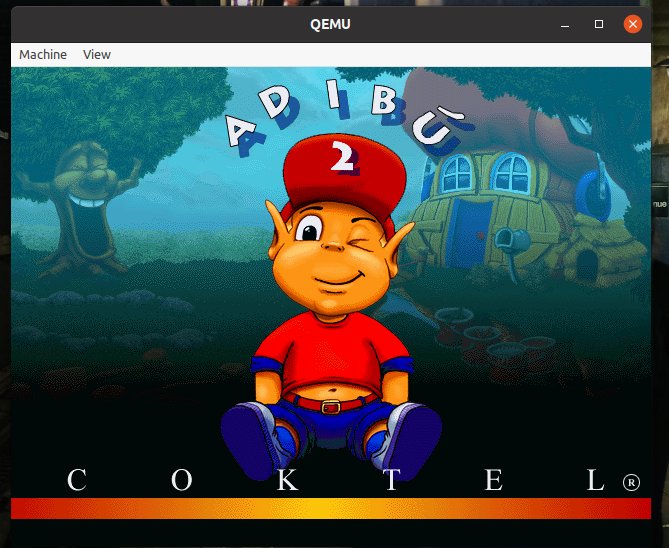The image size is (669, 548).
Task: Close the QEMU window
Action: pos(632,23)
